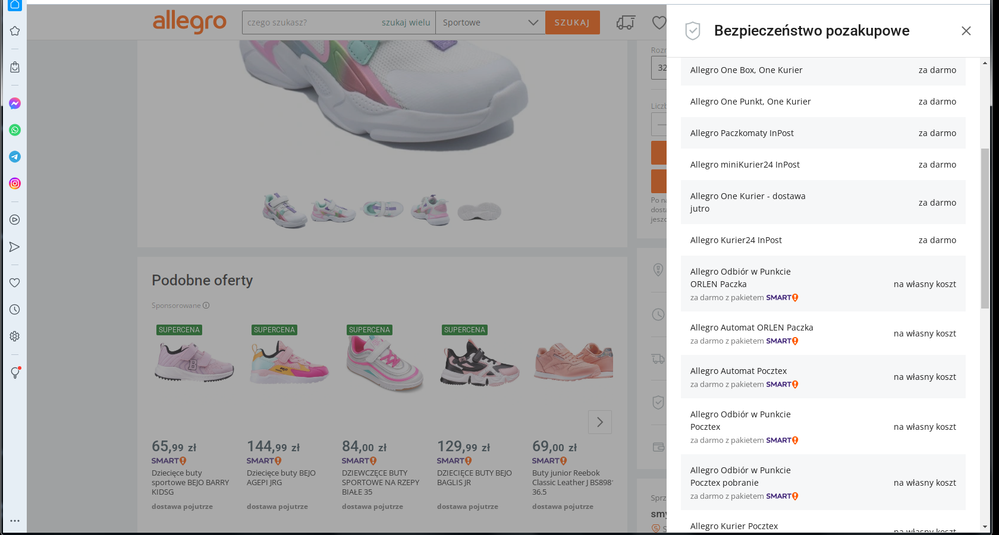The height and width of the screenshot is (535, 999).
Task: Focus the czego szukasz search field
Action: point(312,22)
